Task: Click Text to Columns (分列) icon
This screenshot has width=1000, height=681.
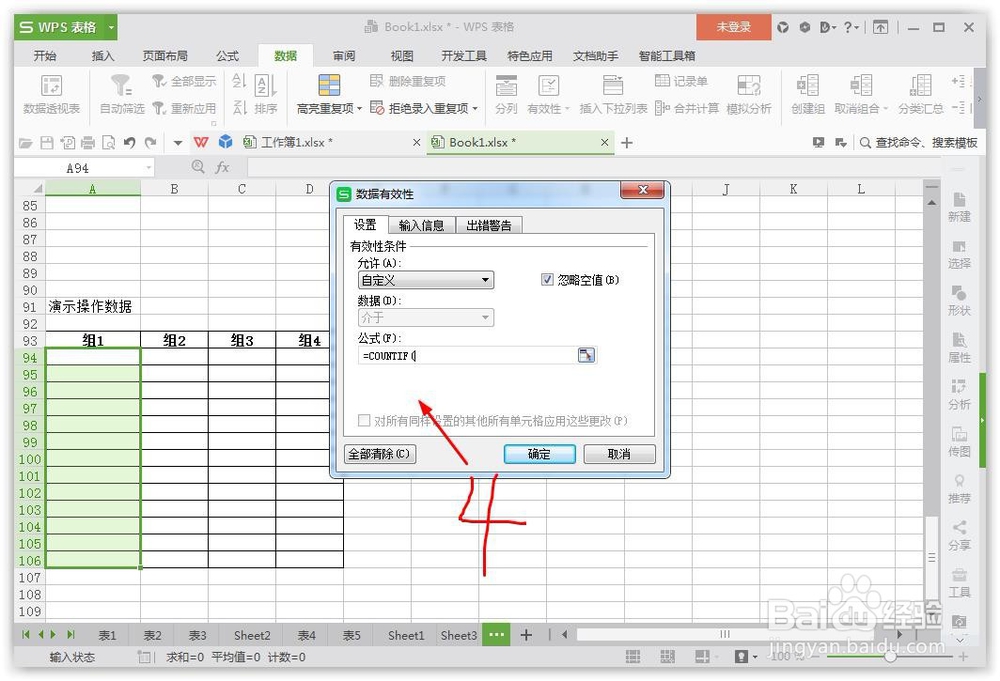Action: 506,85
